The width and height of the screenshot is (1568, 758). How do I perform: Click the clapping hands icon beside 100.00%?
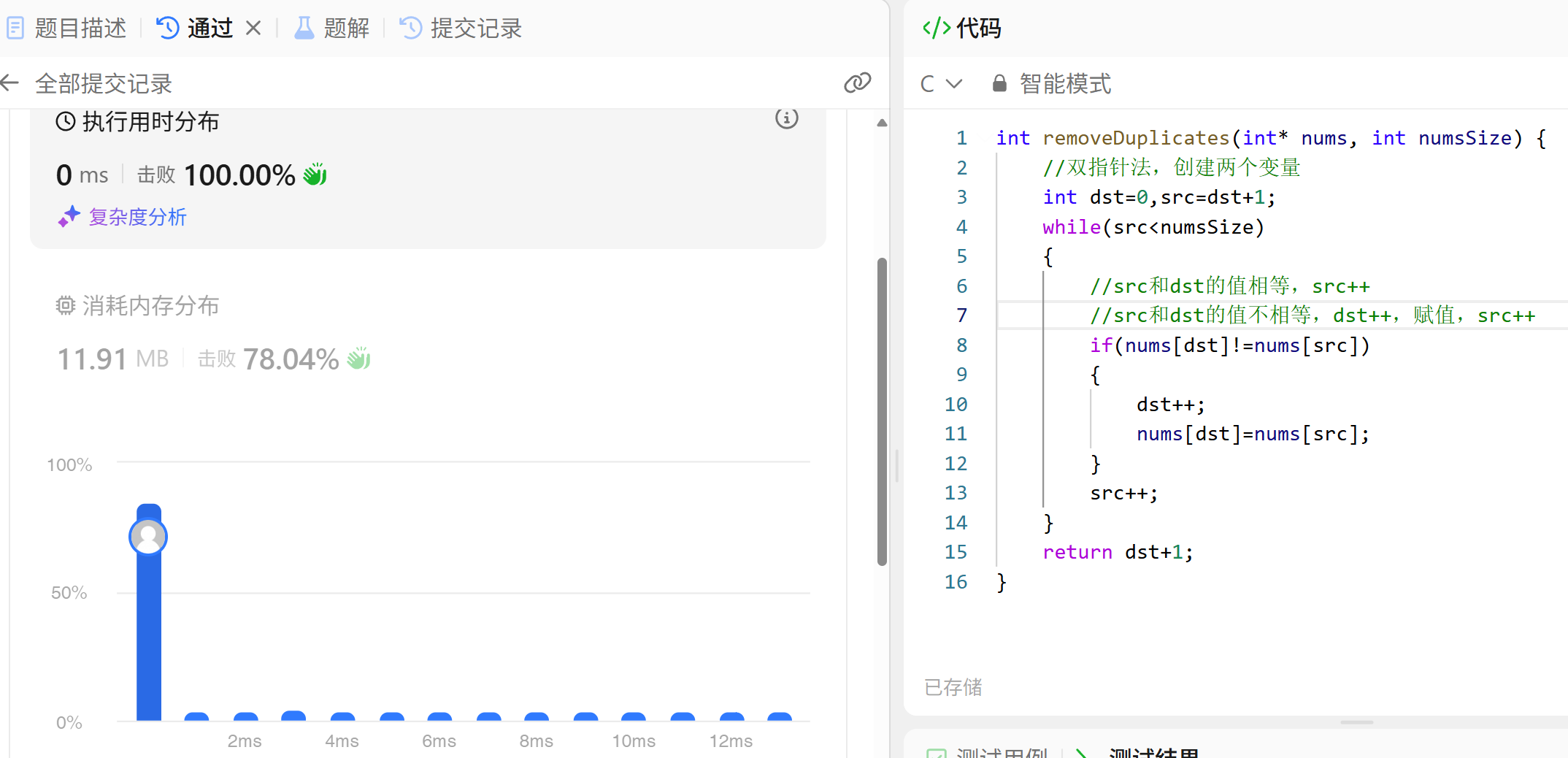[x=315, y=175]
